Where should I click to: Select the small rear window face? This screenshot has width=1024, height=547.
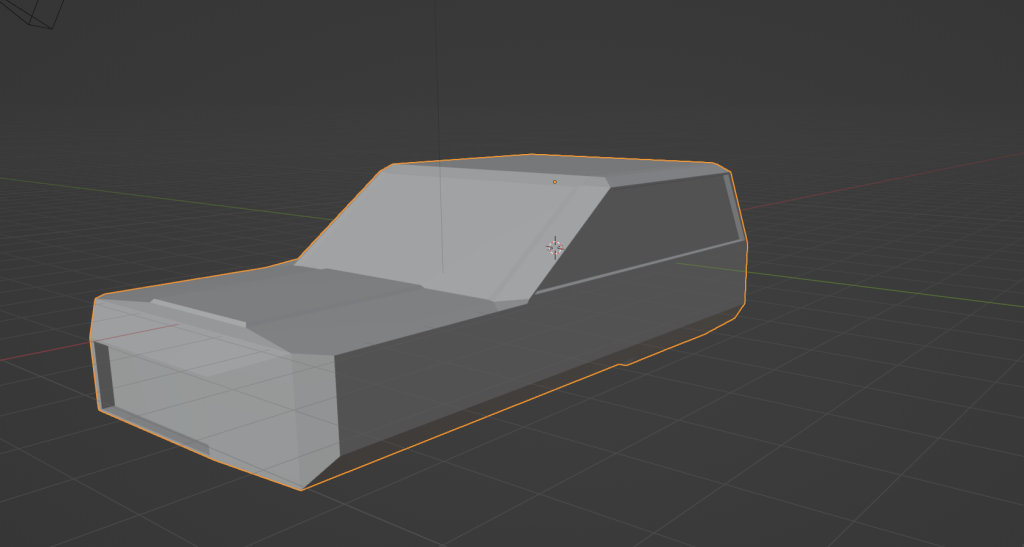click(735, 208)
